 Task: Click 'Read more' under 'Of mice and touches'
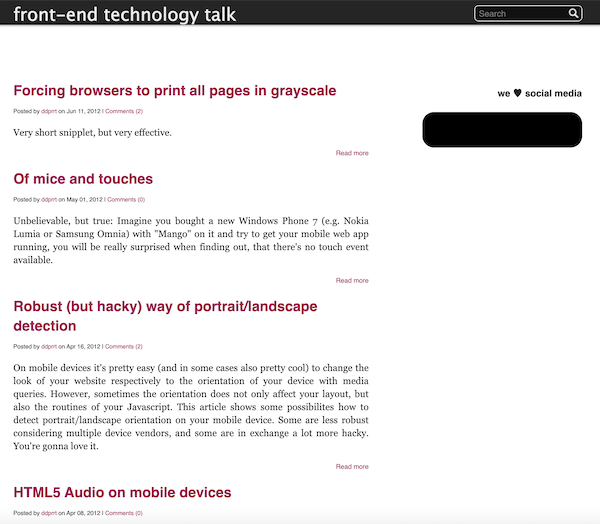(x=352, y=280)
